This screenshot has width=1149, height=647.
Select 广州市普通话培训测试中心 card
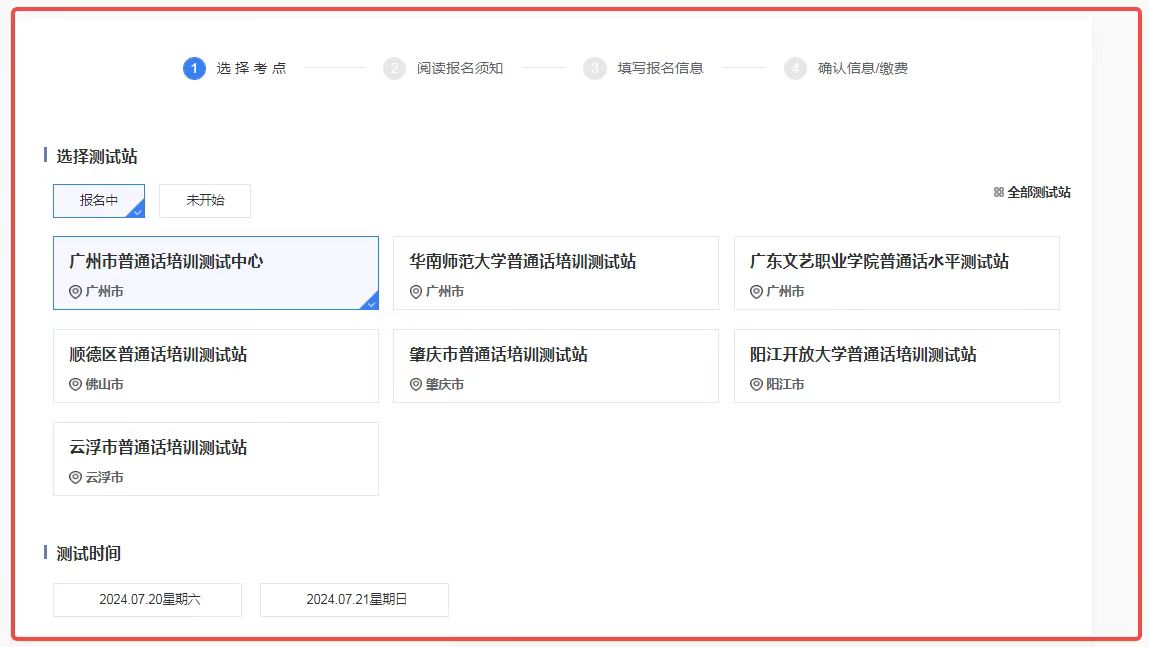tap(215, 273)
